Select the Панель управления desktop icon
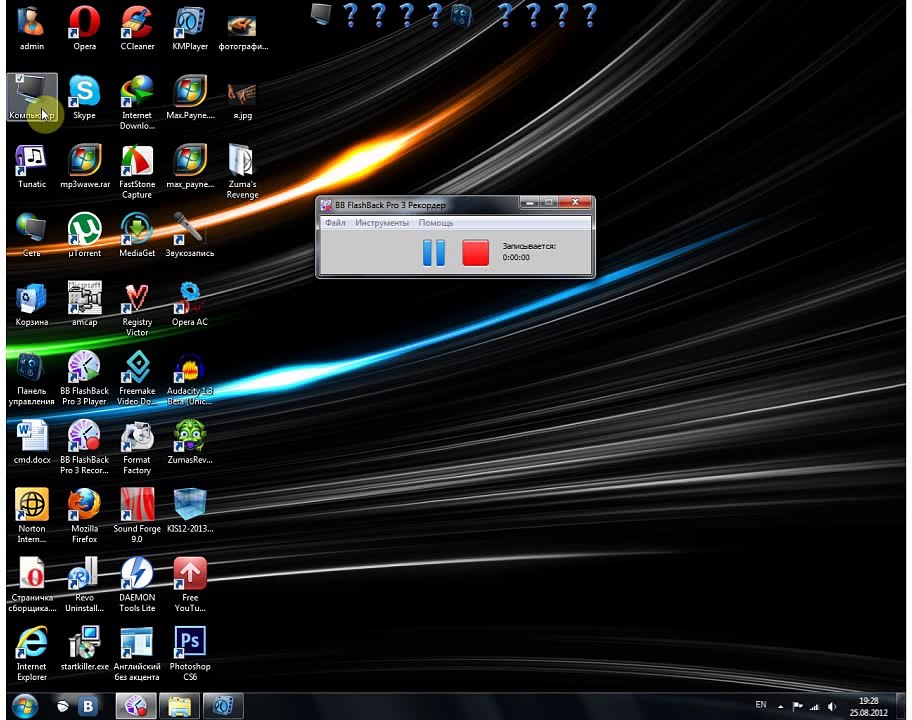The image size is (912, 720). tap(31, 378)
